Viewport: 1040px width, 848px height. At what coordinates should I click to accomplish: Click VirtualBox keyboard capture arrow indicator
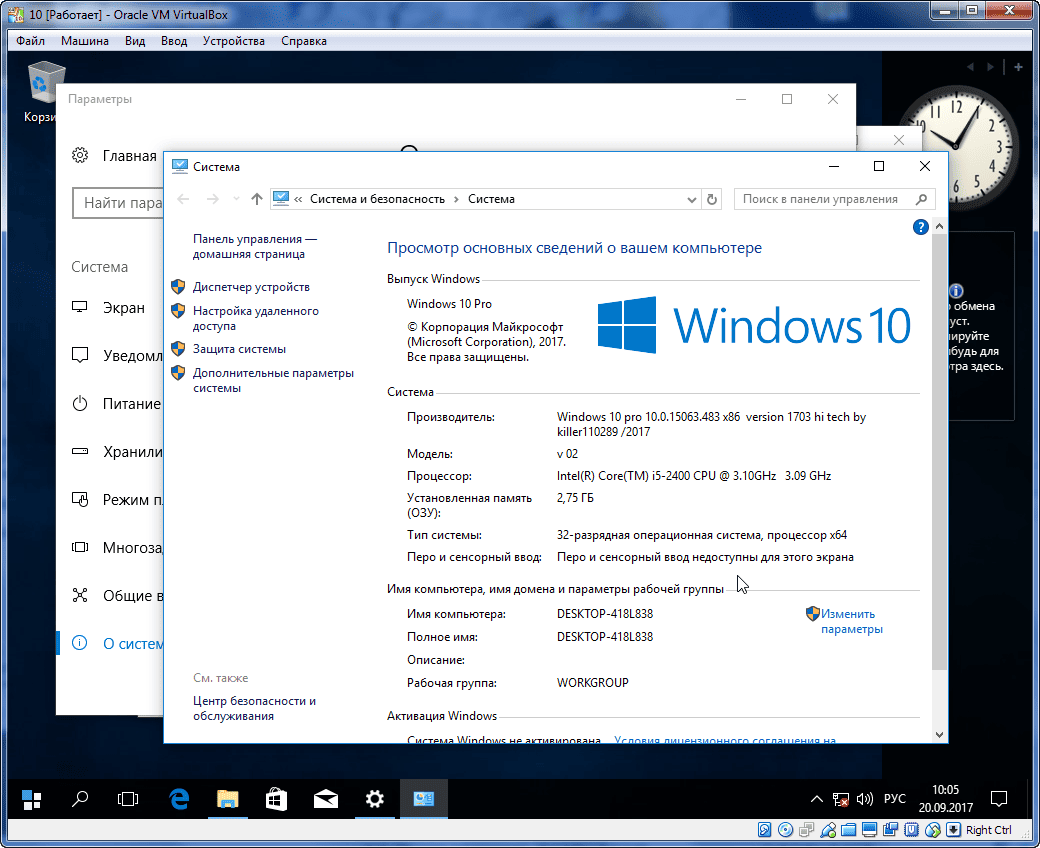coord(953,829)
